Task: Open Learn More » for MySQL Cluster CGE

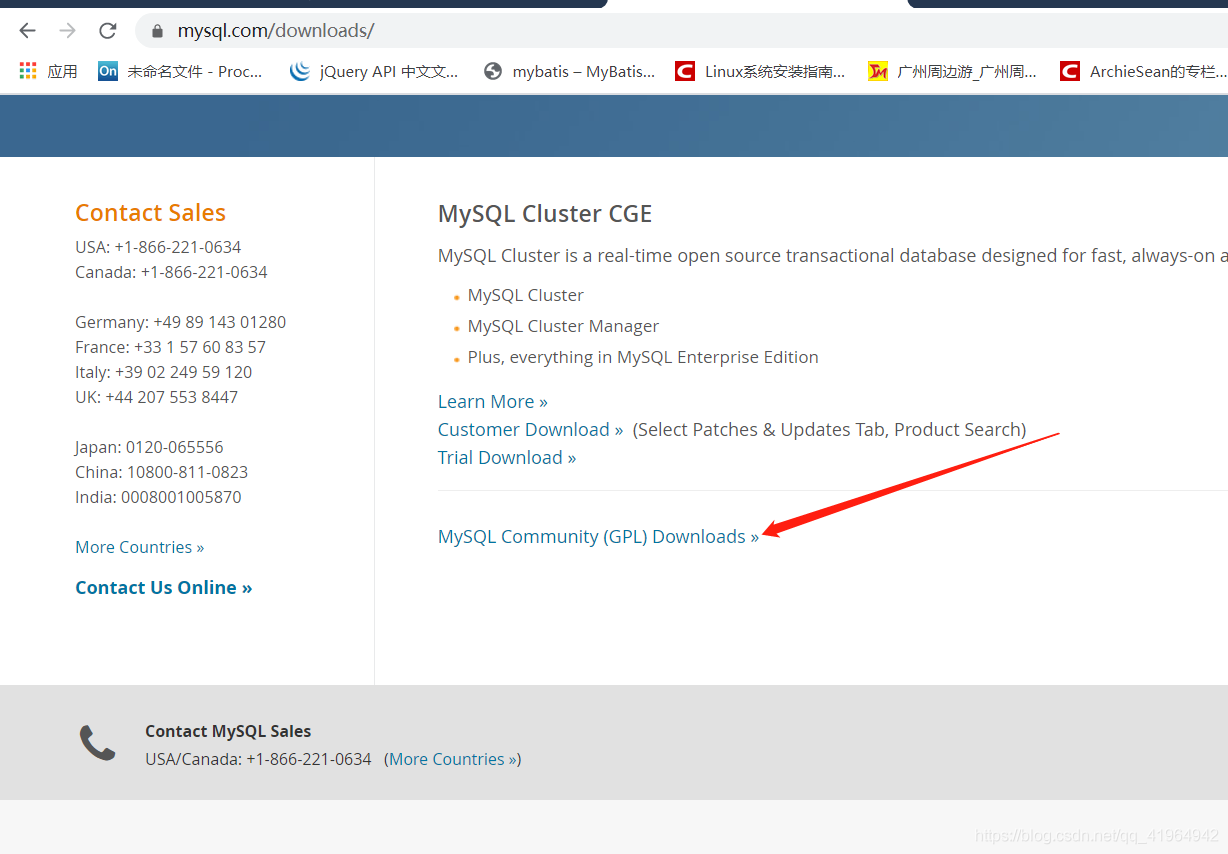Action: coord(493,402)
